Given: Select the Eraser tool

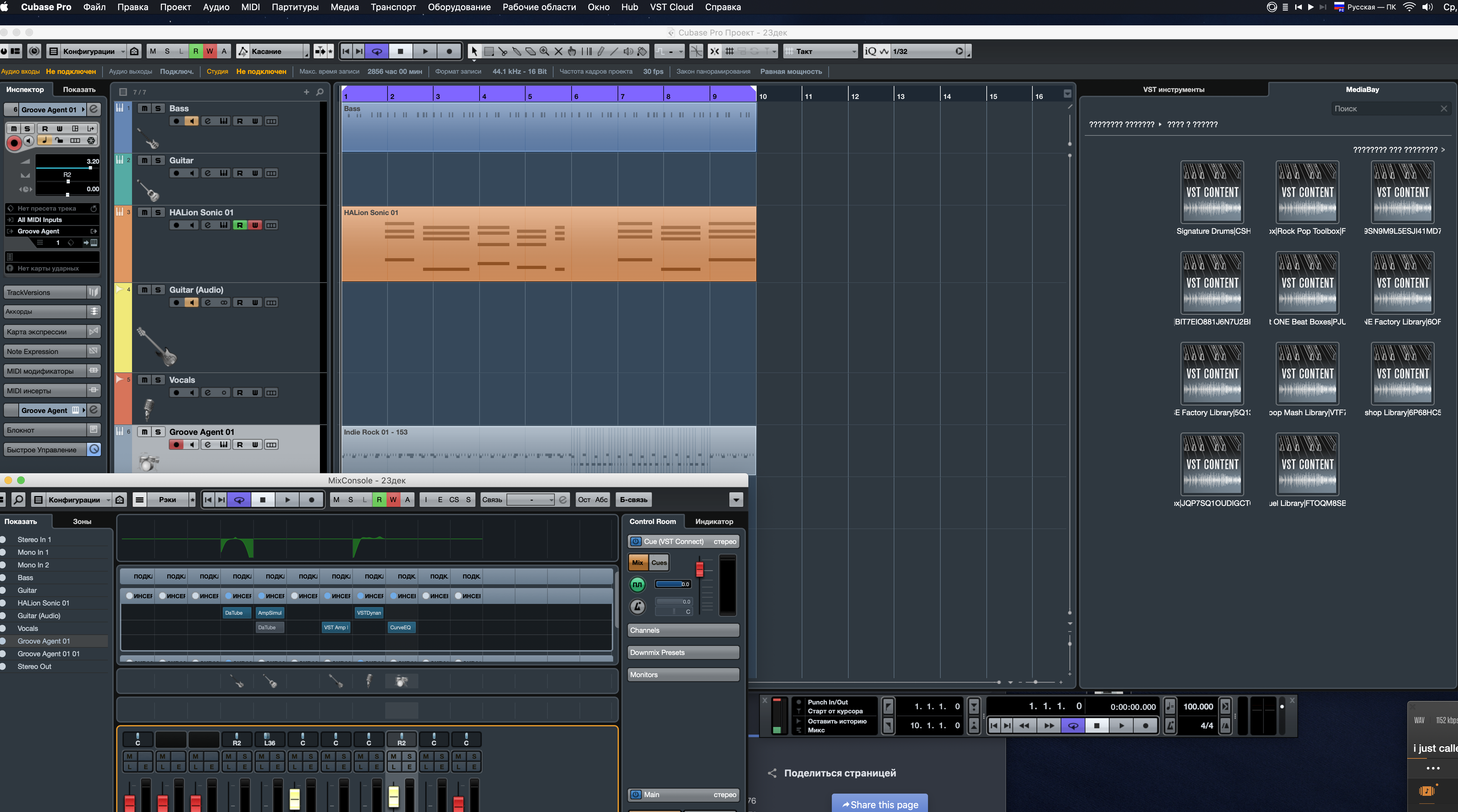Looking at the screenshot, I should 530,51.
